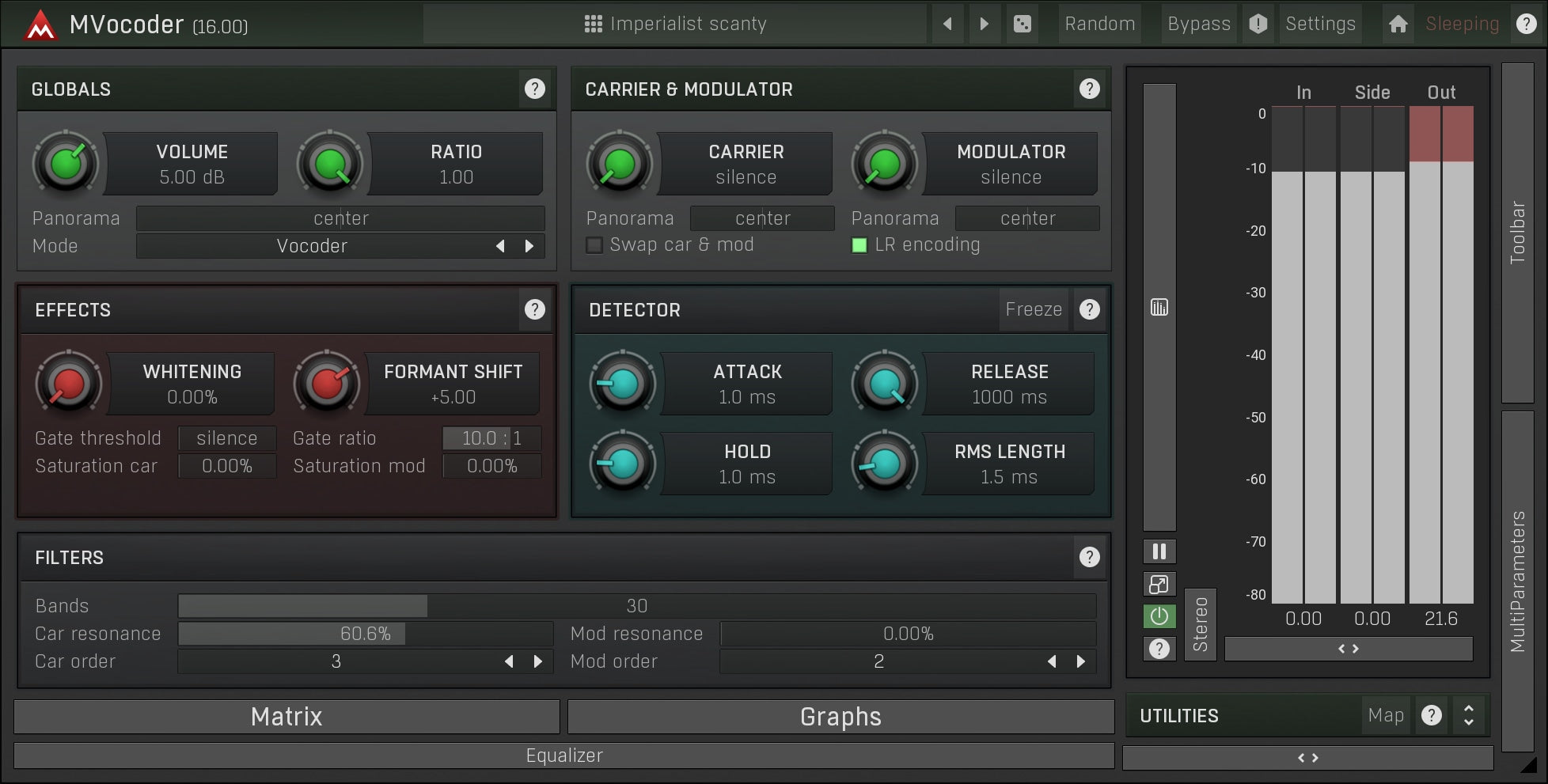Open the Equalizer panel
The image size is (1548, 784).
click(x=563, y=756)
